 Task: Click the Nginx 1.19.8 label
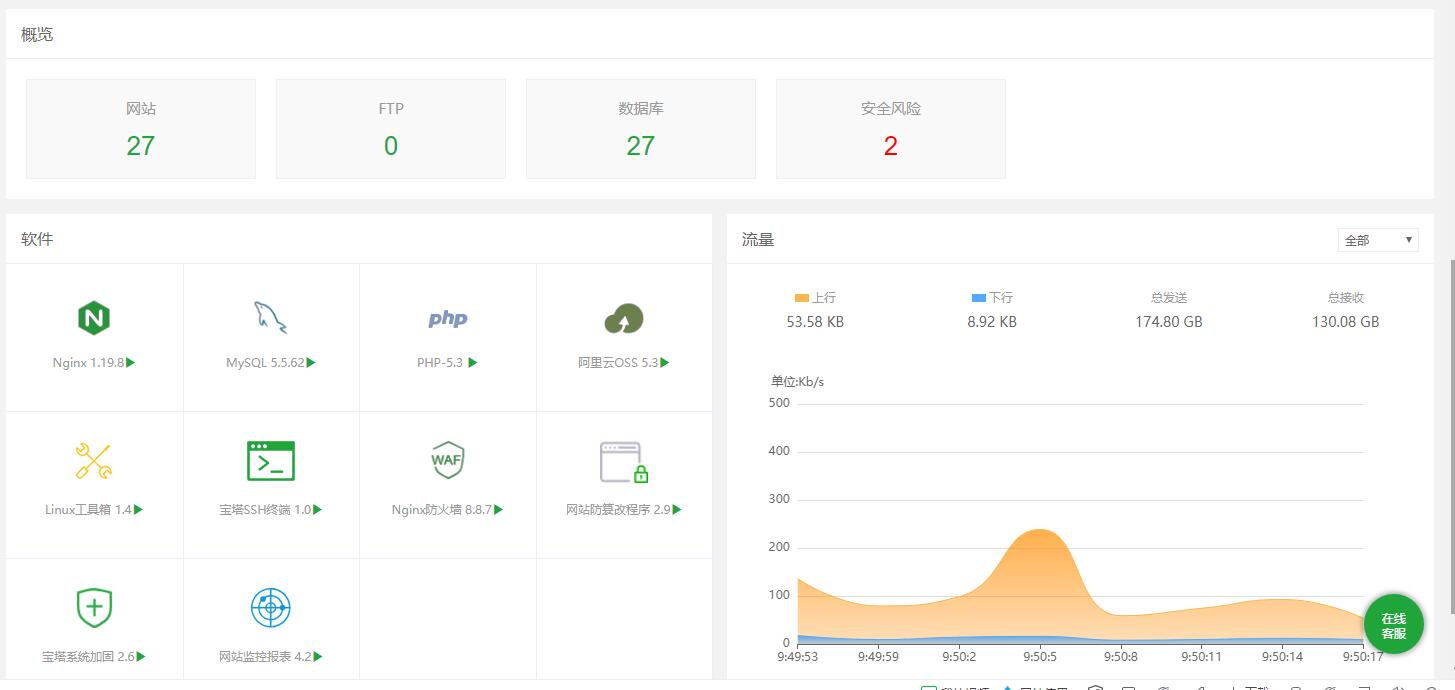88,363
